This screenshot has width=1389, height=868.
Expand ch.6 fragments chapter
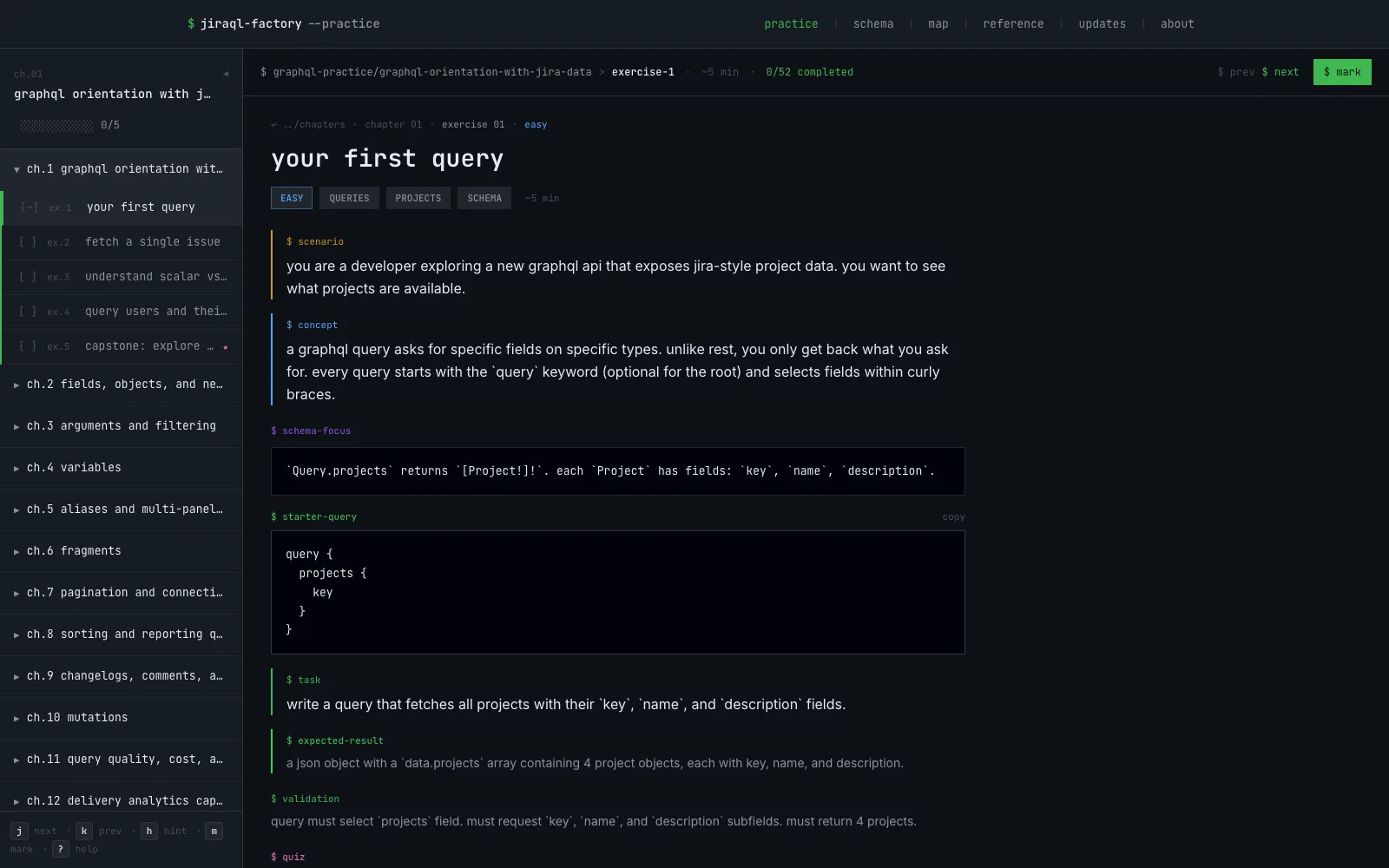click(x=121, y=551)
